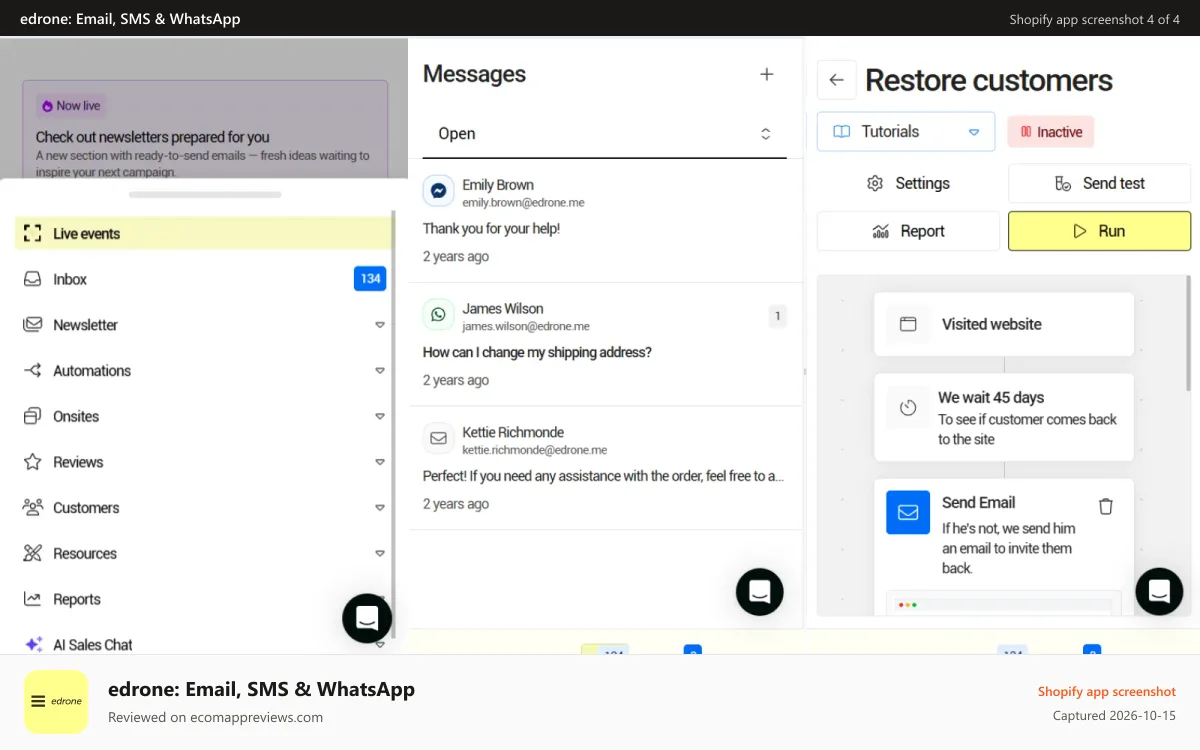The image size is (1200, 750).
Task: Grab the sidebar sheet drag handle
Action: 205,195
